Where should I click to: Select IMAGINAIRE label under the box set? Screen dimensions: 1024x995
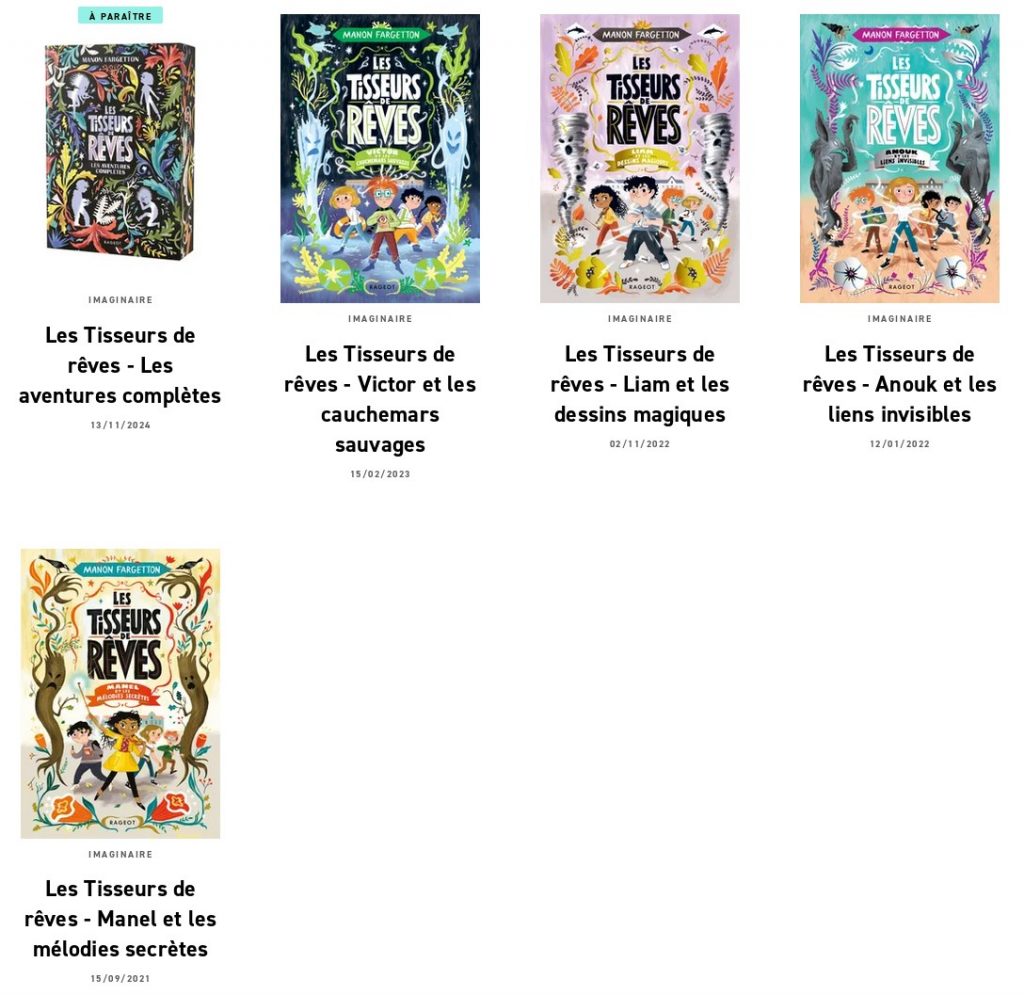pyautogui.click(x=120, y=300)
